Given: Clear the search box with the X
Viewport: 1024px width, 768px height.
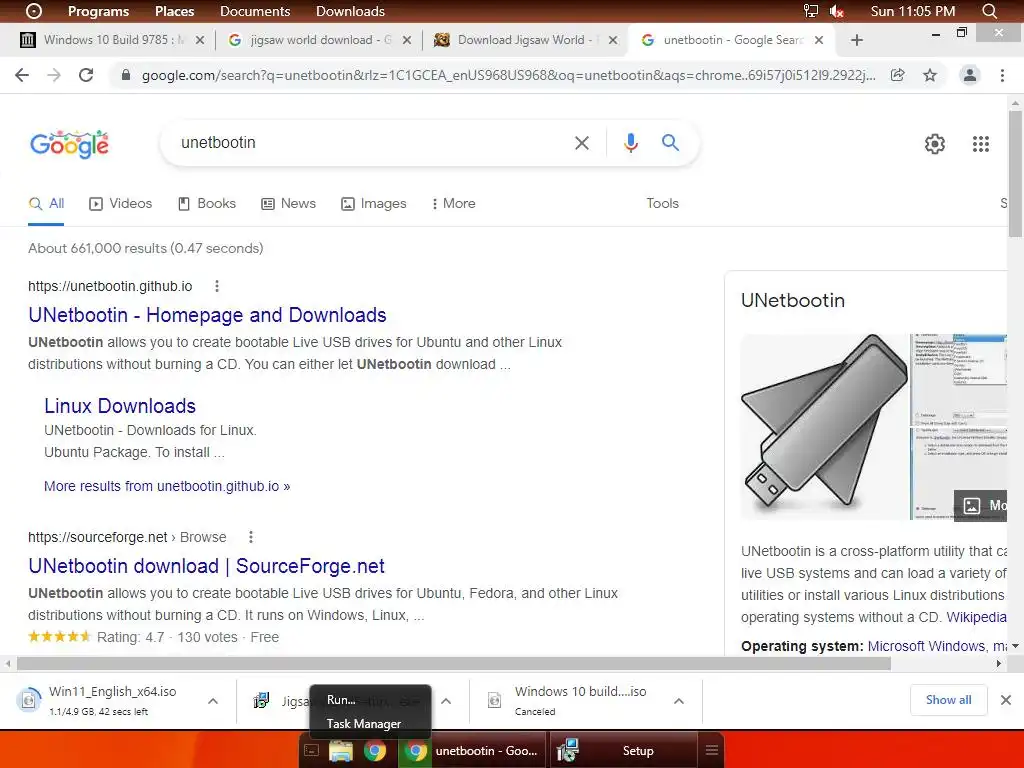Looking at the screenshot, I should click(581, 142).
